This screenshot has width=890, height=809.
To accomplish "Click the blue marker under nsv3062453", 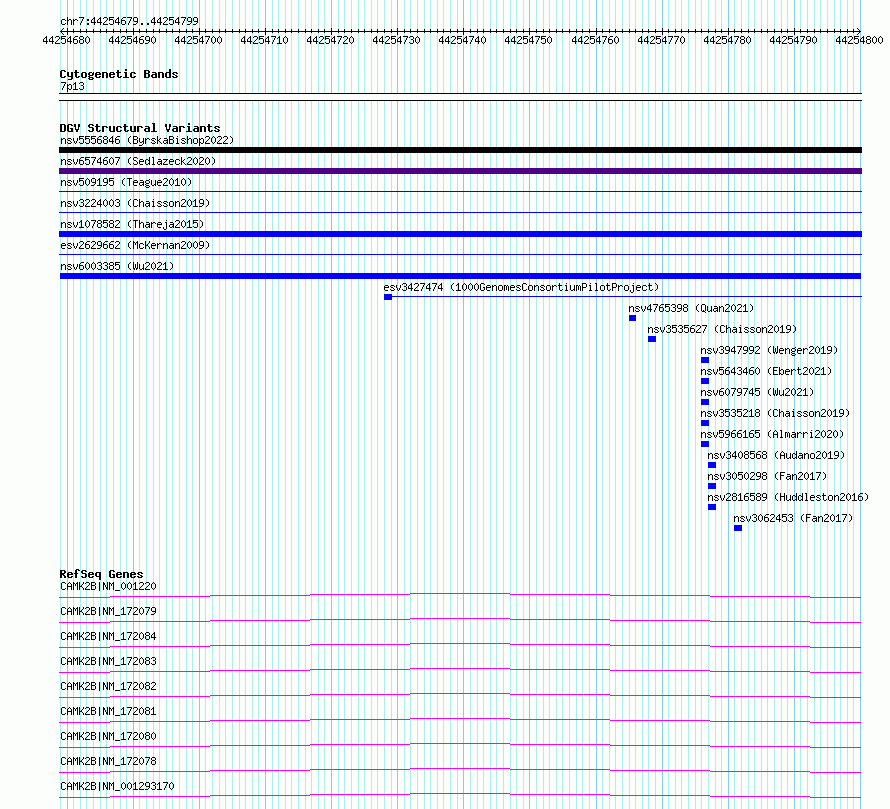I will (738, 528).
